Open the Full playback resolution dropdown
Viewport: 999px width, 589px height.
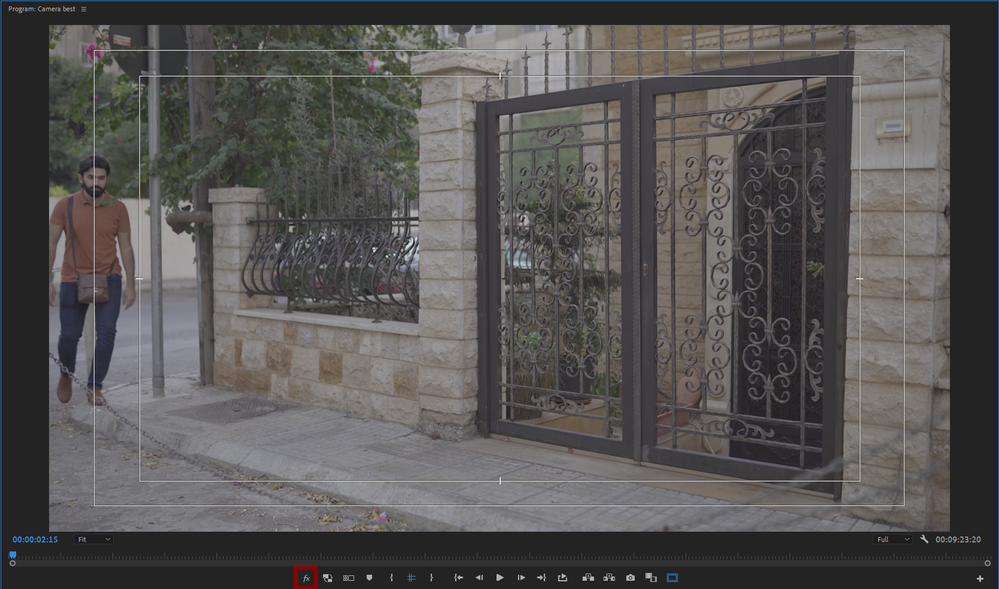click(x=893, y=539)
